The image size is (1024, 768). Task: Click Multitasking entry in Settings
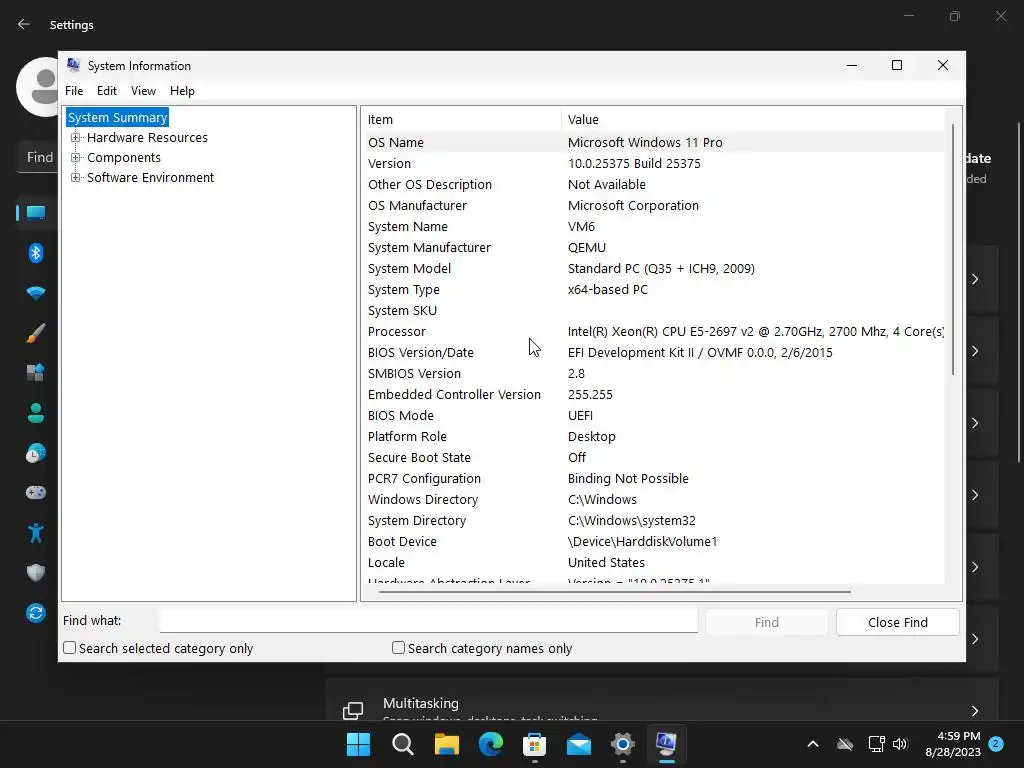pos(662,700)
